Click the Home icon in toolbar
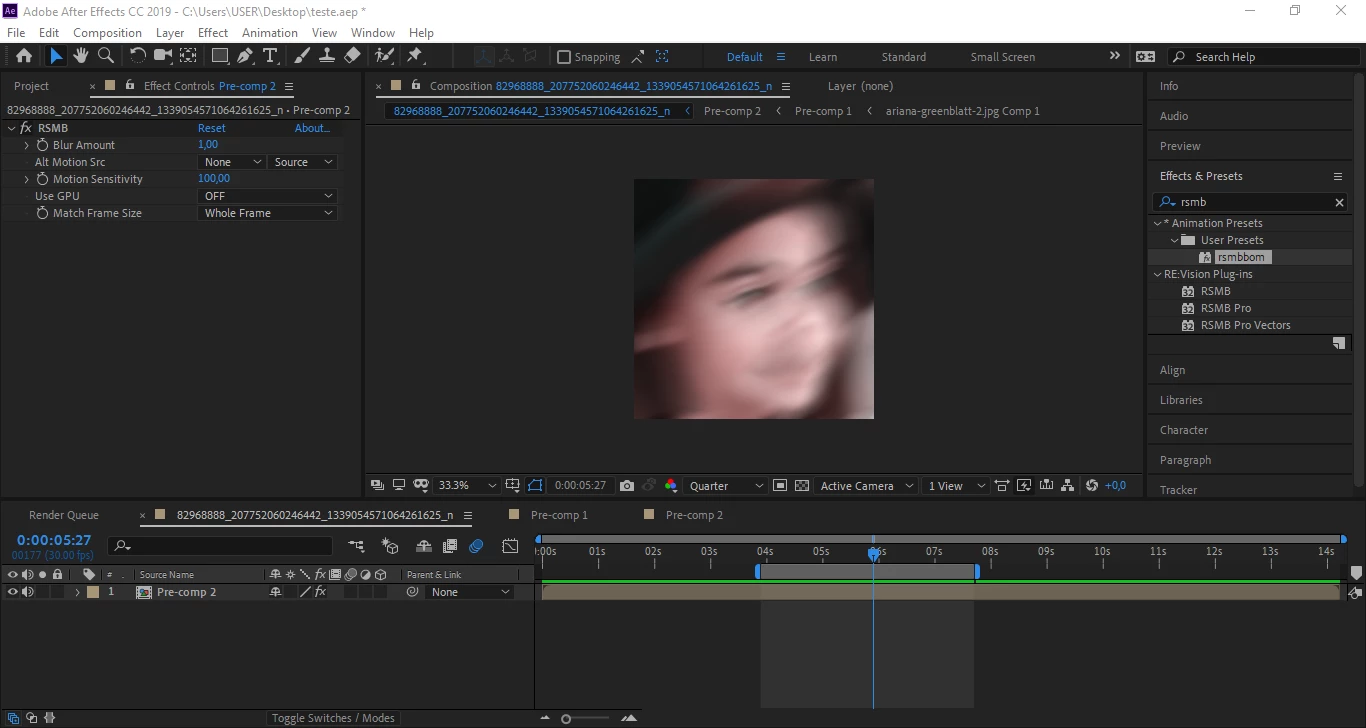 [x=24, y=56]
